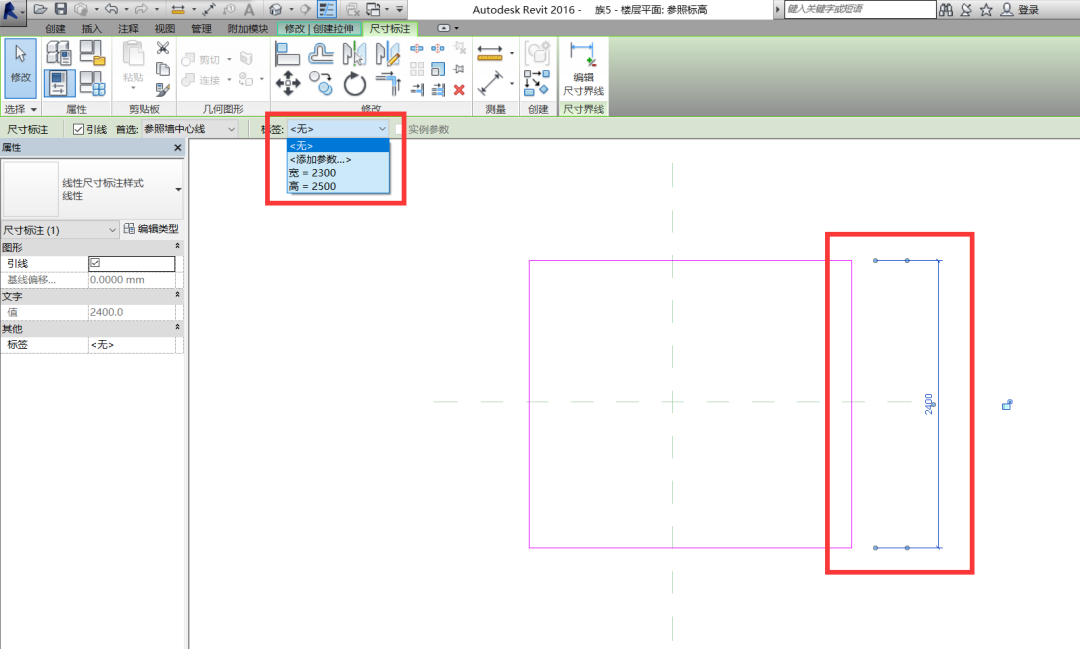Click the Modify (修改) arrow tool
Screen dimensions: 1080x649
click(21, 68)
